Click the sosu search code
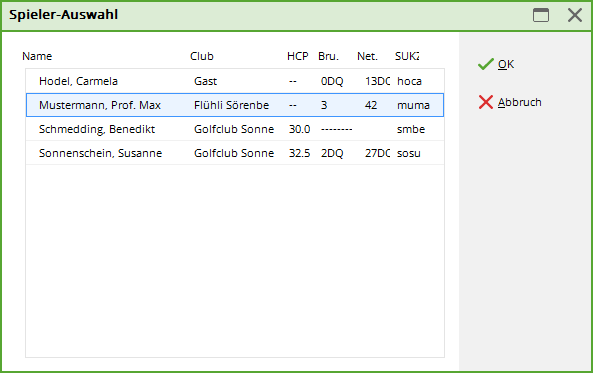Viewport: 593px width, 373px height. click(x=409, y=153)
